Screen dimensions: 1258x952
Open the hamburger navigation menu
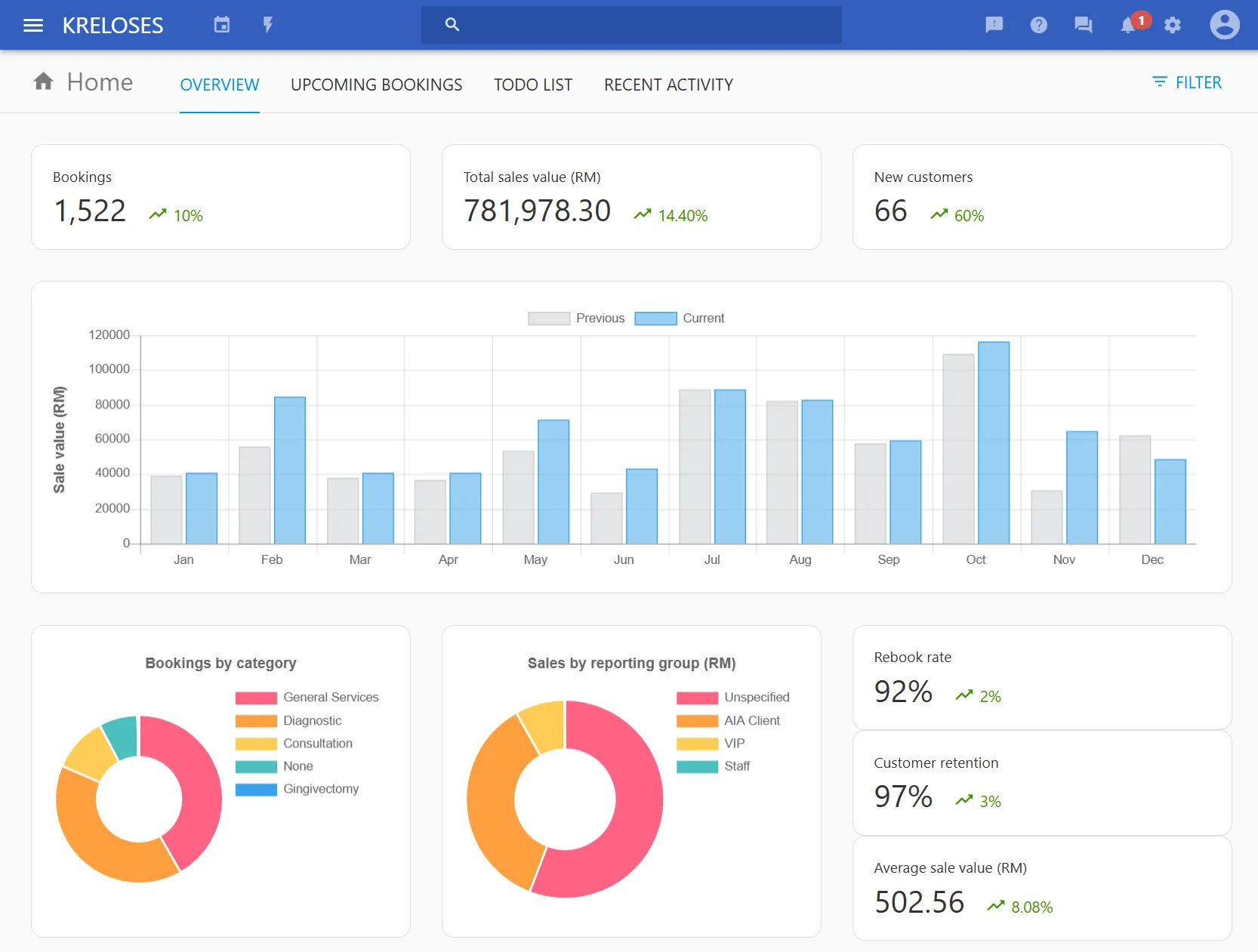pos(33,26)
